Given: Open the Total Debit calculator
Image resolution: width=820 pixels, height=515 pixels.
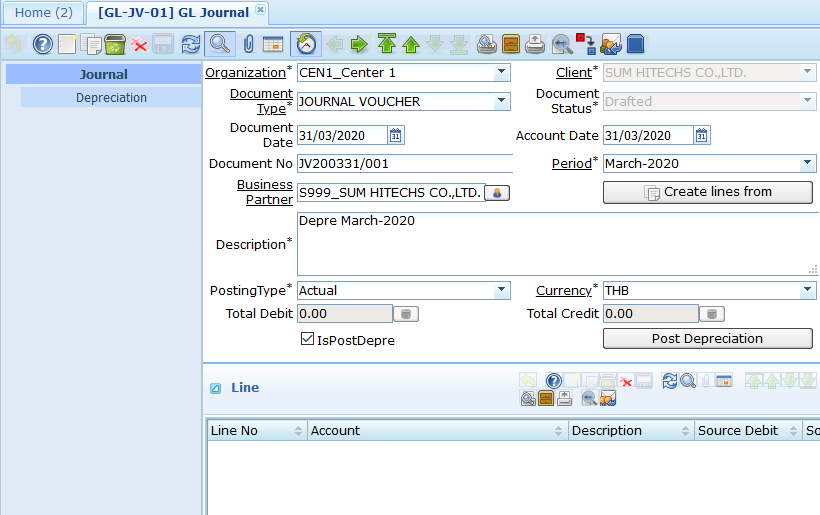Looking at the screenshot, I should click(x=406, y=314).
